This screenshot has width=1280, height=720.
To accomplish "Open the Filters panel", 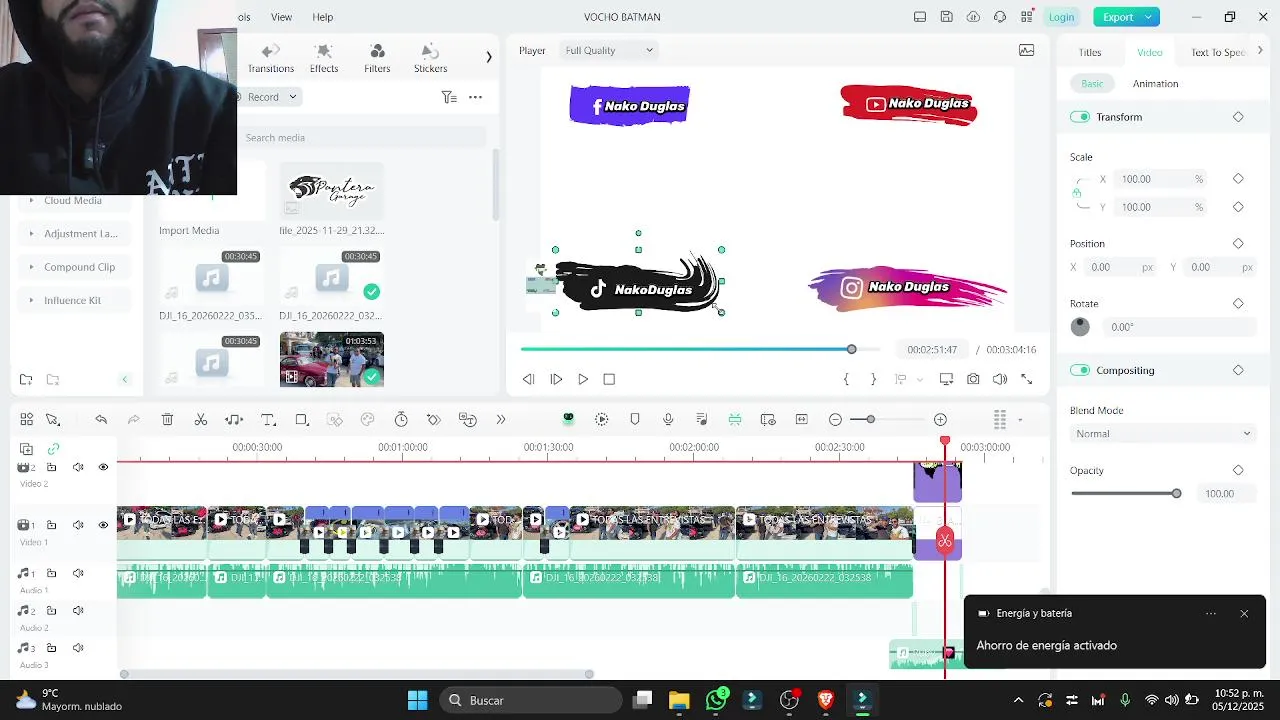I will pyautogui.click(x=377, y=59).
